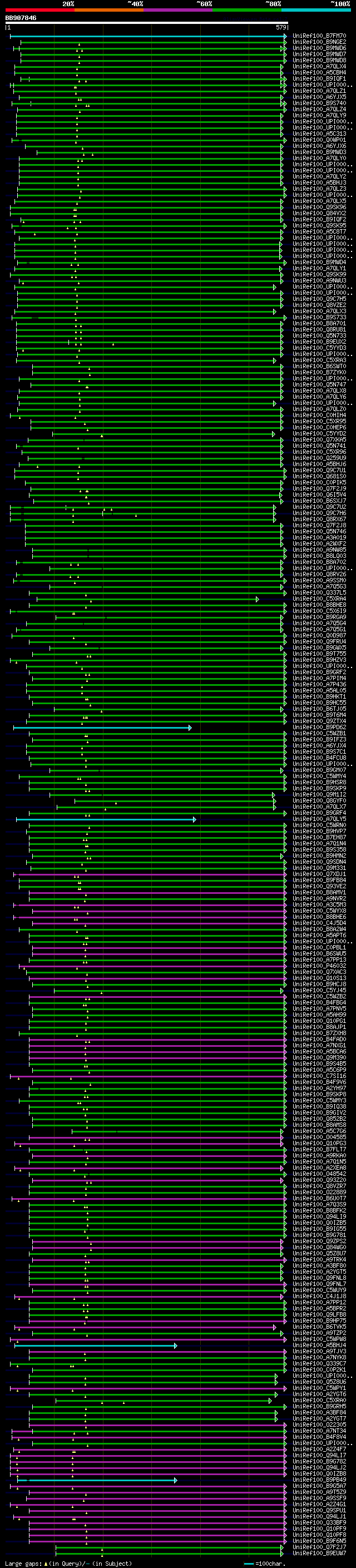
Task: Open hit UniRef100_A7QLX4
Action: click(319, 66)
